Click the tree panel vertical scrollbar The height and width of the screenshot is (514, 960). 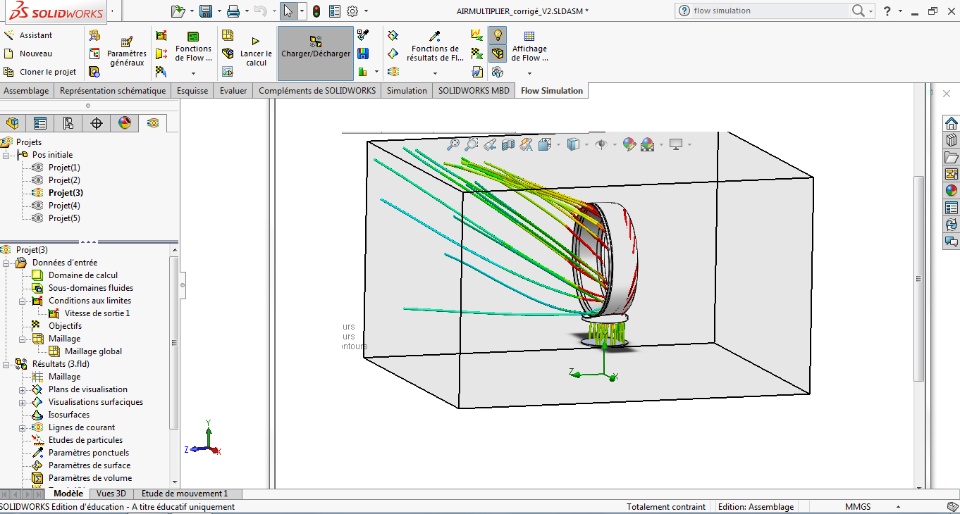174,343
